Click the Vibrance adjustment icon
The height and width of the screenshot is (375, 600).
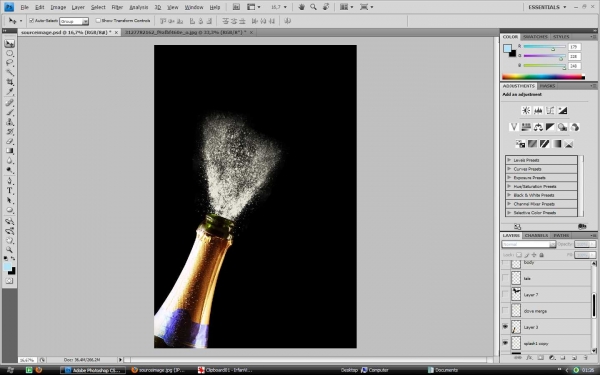pyautogui.click(x=514, y=127)
